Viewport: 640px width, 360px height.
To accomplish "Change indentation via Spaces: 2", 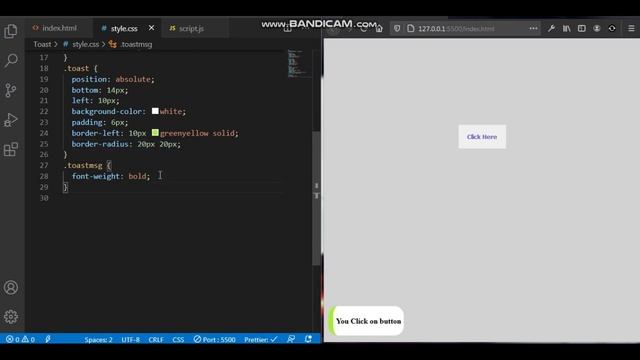I will point(98,340).
